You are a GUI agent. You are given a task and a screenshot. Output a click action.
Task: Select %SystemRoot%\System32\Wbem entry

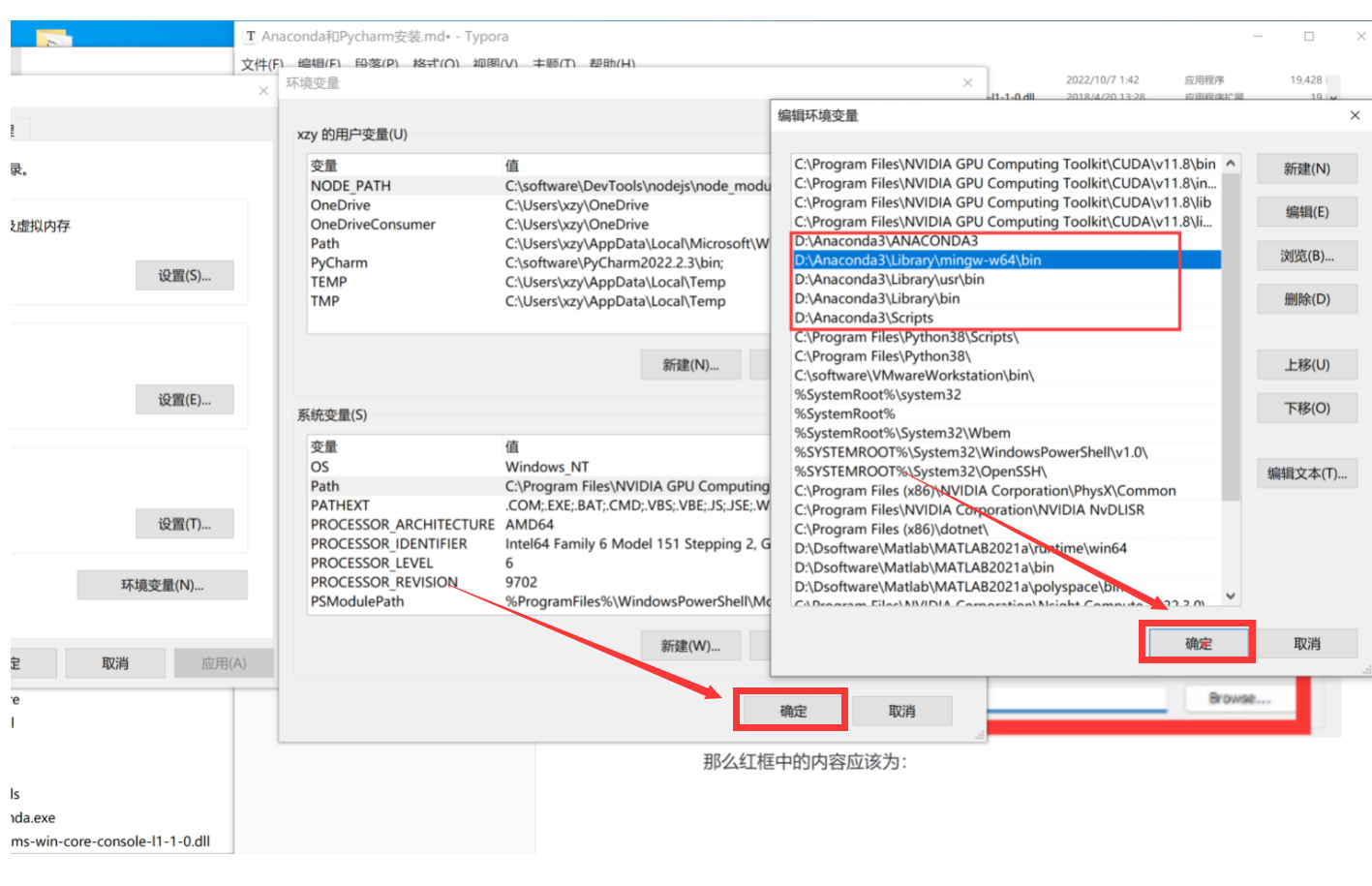coord(1006,433)
